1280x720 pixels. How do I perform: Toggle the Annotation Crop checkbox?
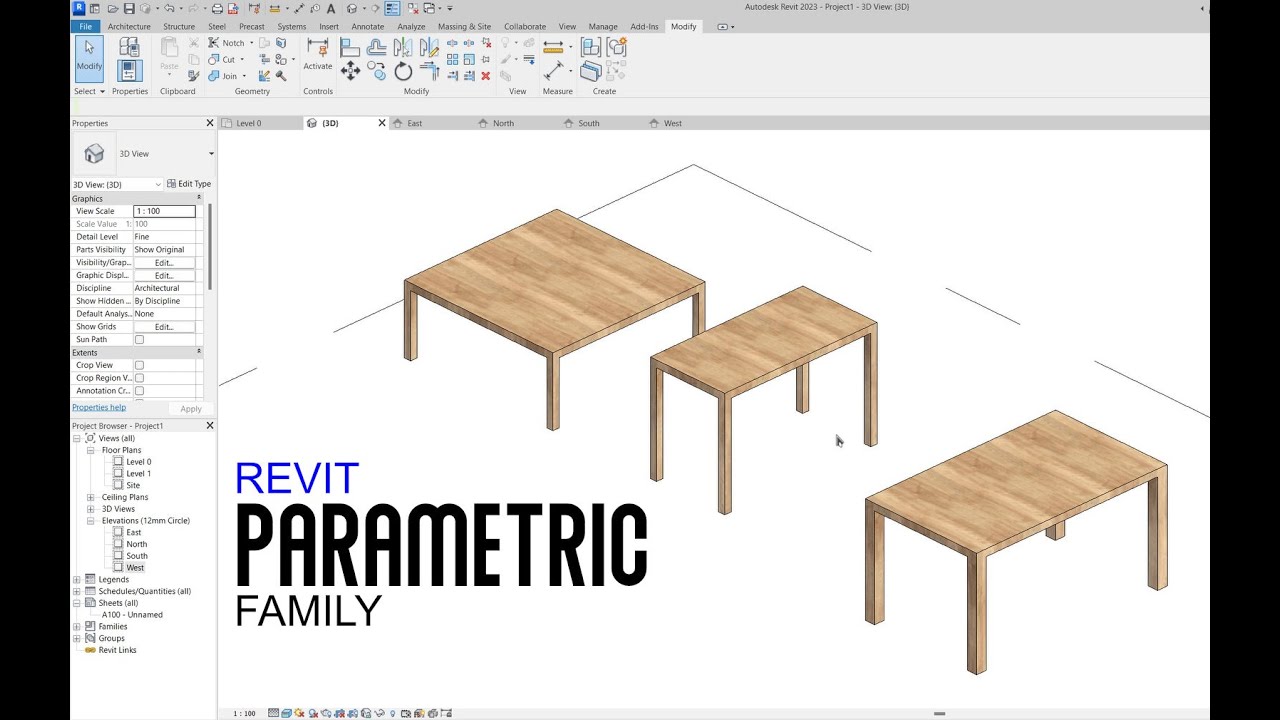click(x=139, y=391)
